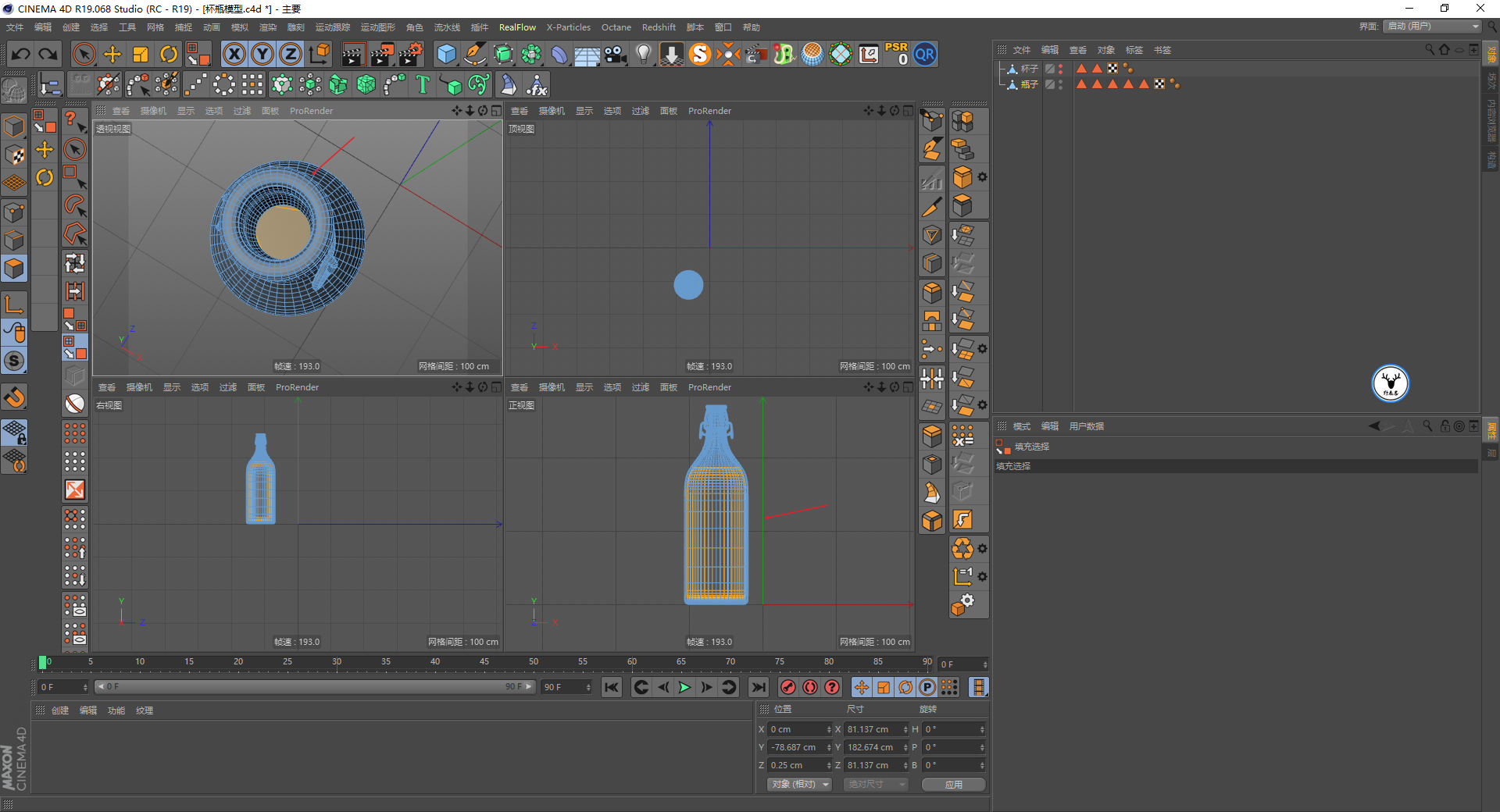Image resolution: width=1500 pixels, height=812 pixels.
Task: Click the Camera object icon
Action: coord(616,54)
